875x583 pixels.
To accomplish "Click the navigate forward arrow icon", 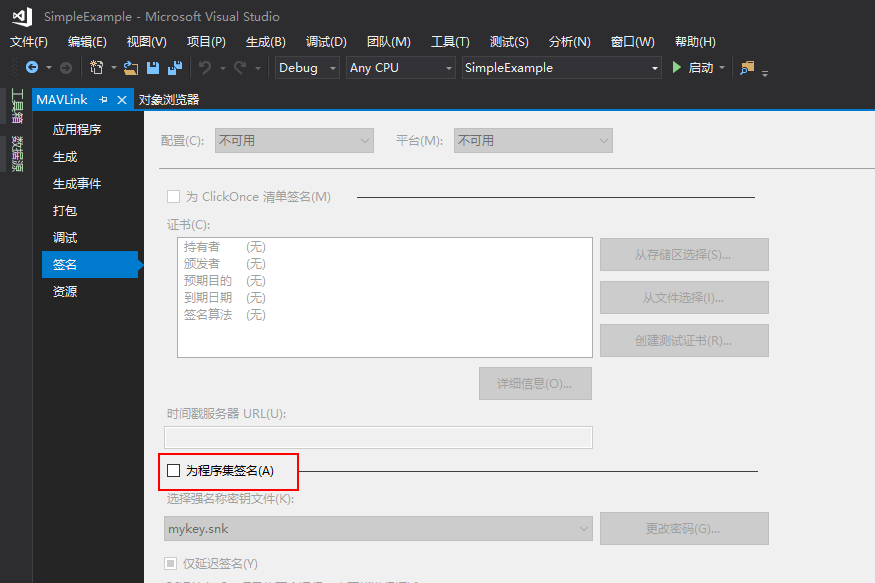I will click(66, 68).
